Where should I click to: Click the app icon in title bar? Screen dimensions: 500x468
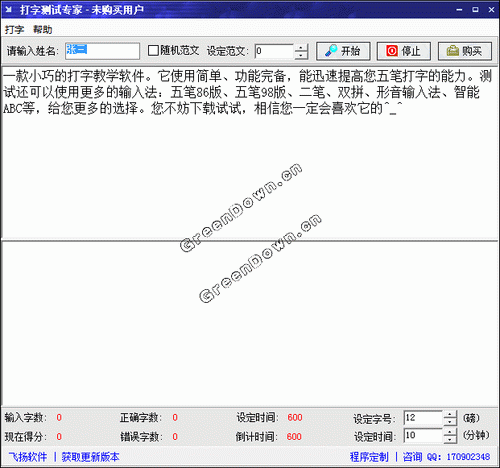[x=8, y=10]
